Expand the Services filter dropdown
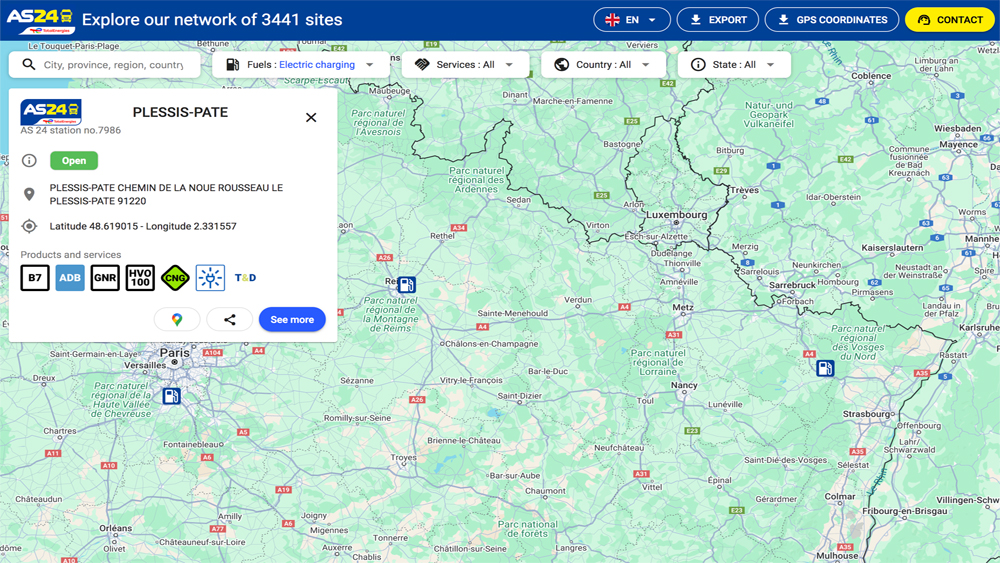Screen dimensions: 1000x563 click(x=465, y=64)
